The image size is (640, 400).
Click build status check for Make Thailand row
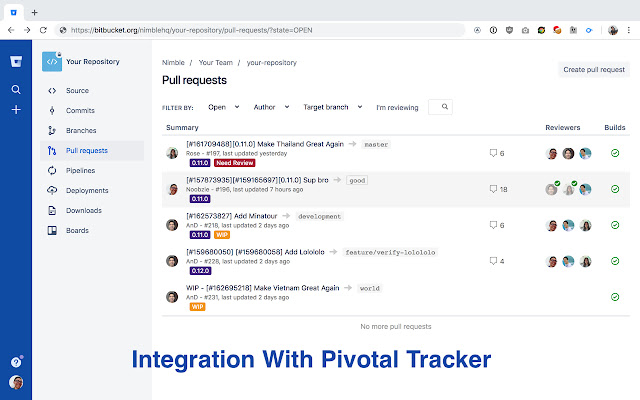tap(615, 153)
